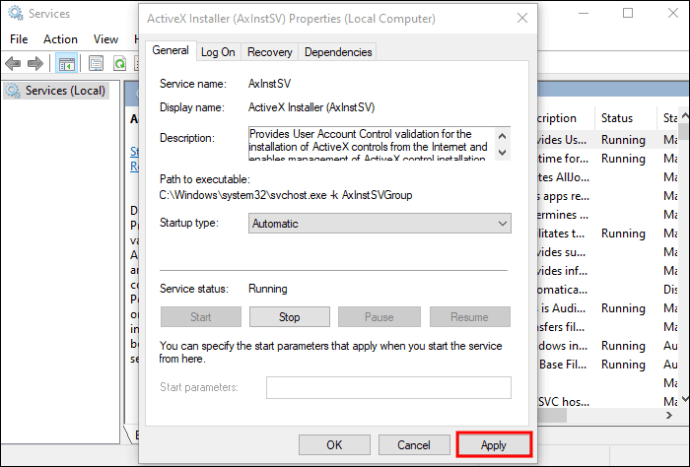Click the Status column header

point(625,118)
